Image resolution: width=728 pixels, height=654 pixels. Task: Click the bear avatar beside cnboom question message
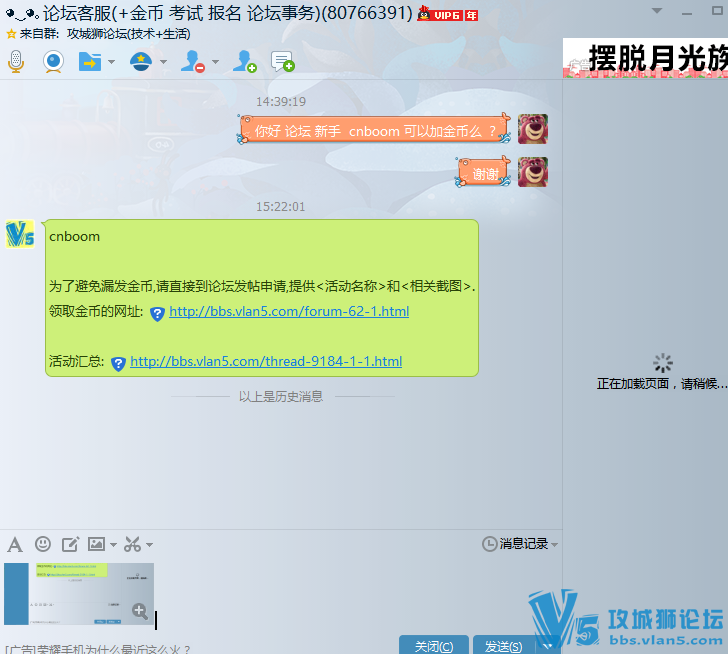click(x=533, y=129)
